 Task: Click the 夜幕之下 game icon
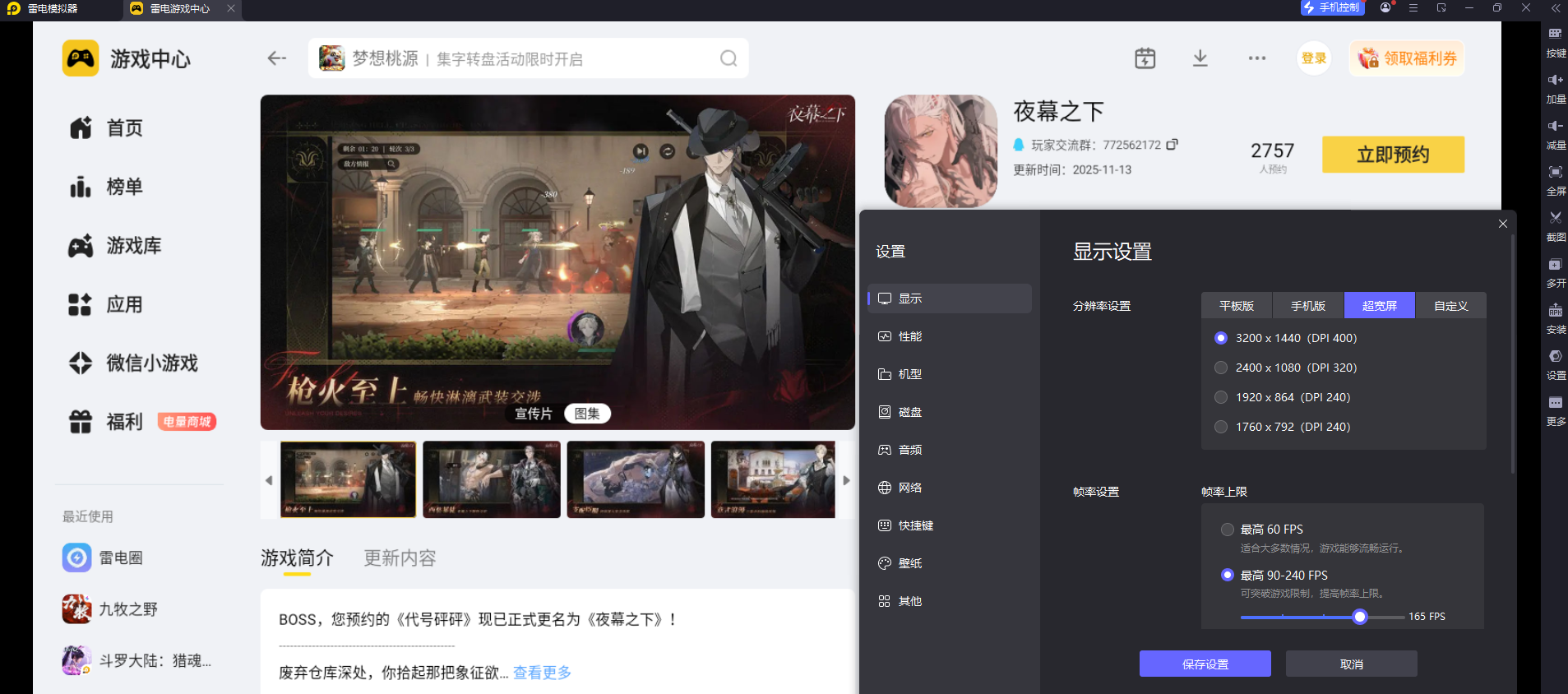pos(941,151)
